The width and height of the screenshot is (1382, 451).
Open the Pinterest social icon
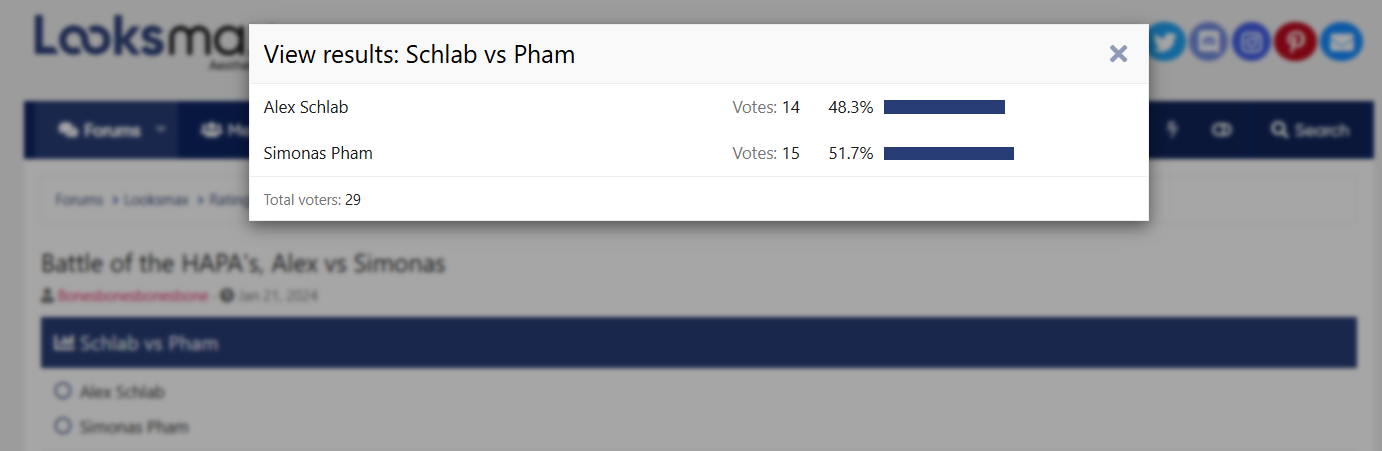pyautogui.click(x=1295, y=42)
